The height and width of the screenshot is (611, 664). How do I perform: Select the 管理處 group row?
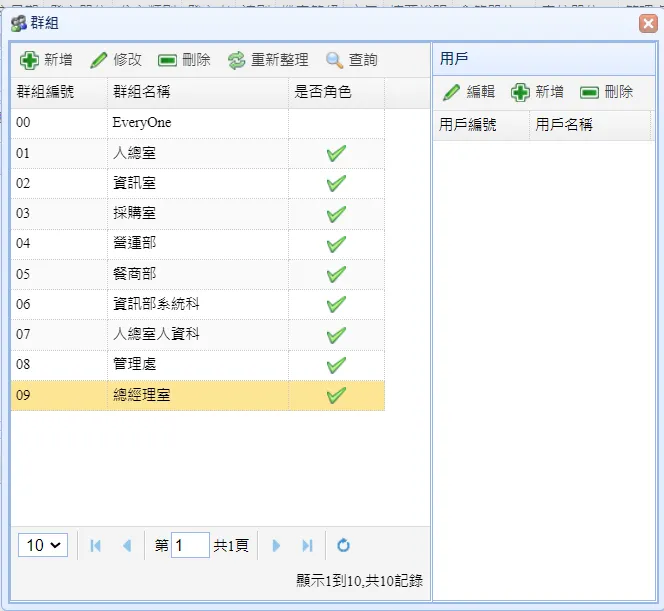198,365
